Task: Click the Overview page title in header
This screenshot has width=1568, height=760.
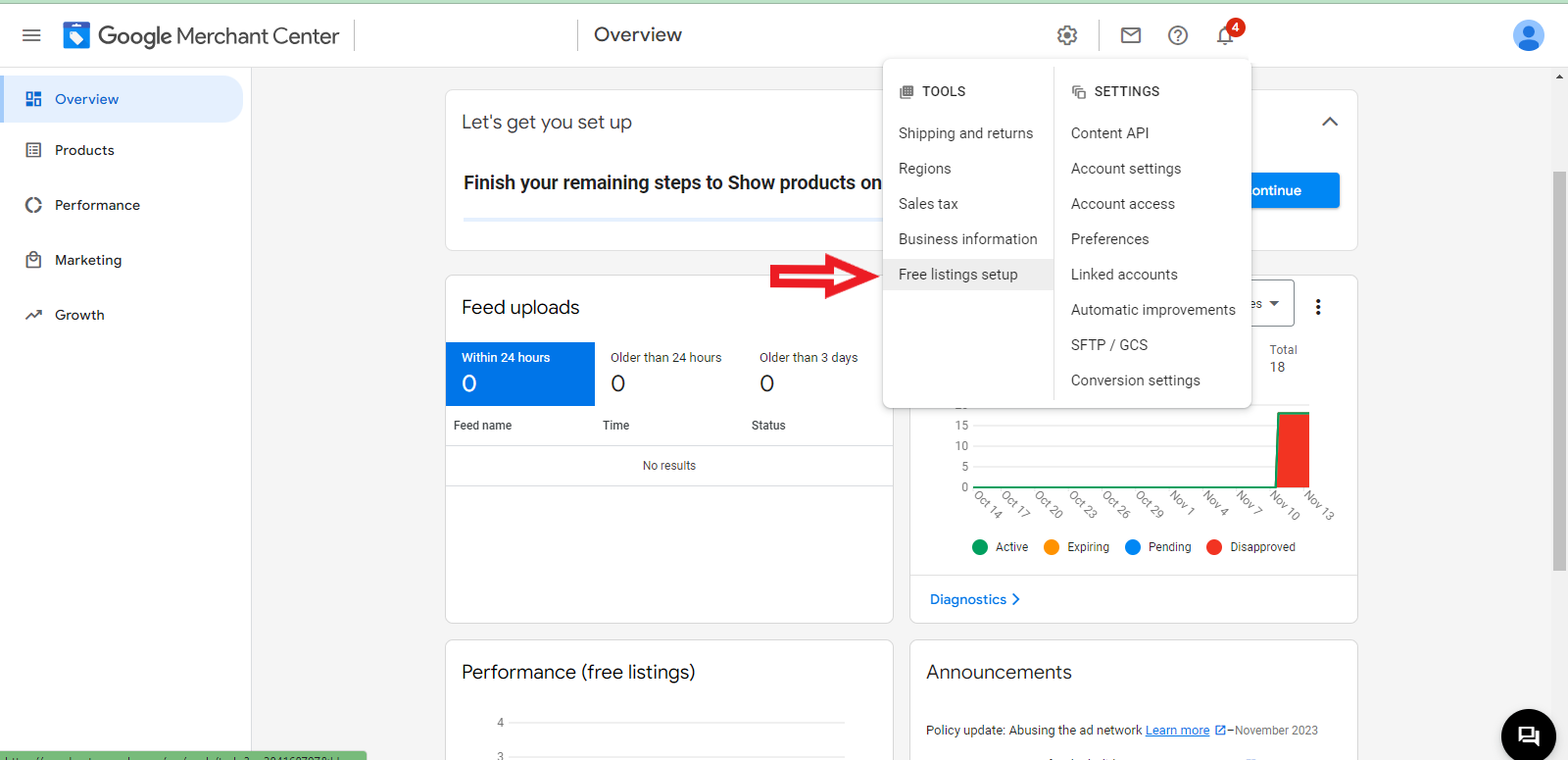Action: pos(638,34)
